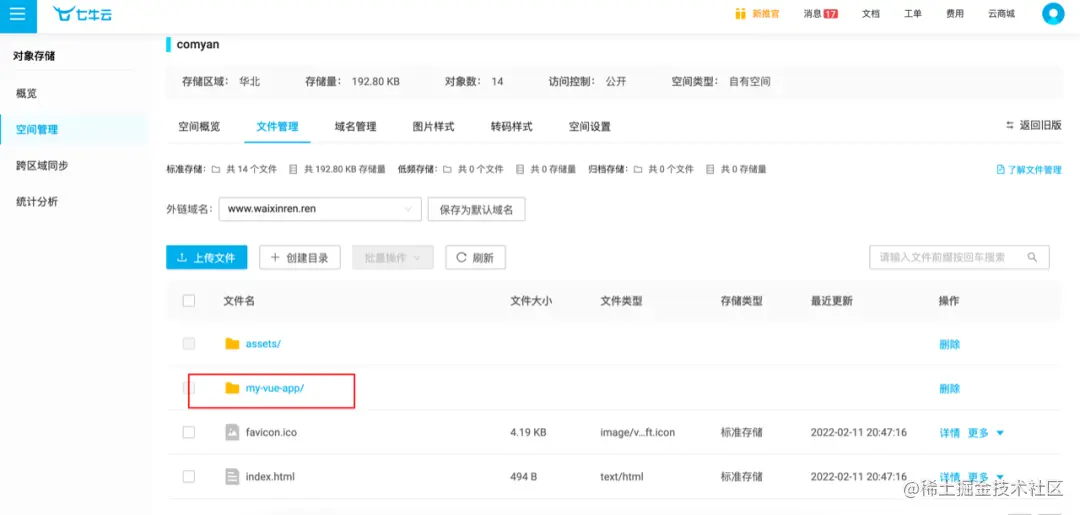The height and width of the screenshot is (515, 1080).
Task: Switch to 文件管理 tab
Action: 278,127
